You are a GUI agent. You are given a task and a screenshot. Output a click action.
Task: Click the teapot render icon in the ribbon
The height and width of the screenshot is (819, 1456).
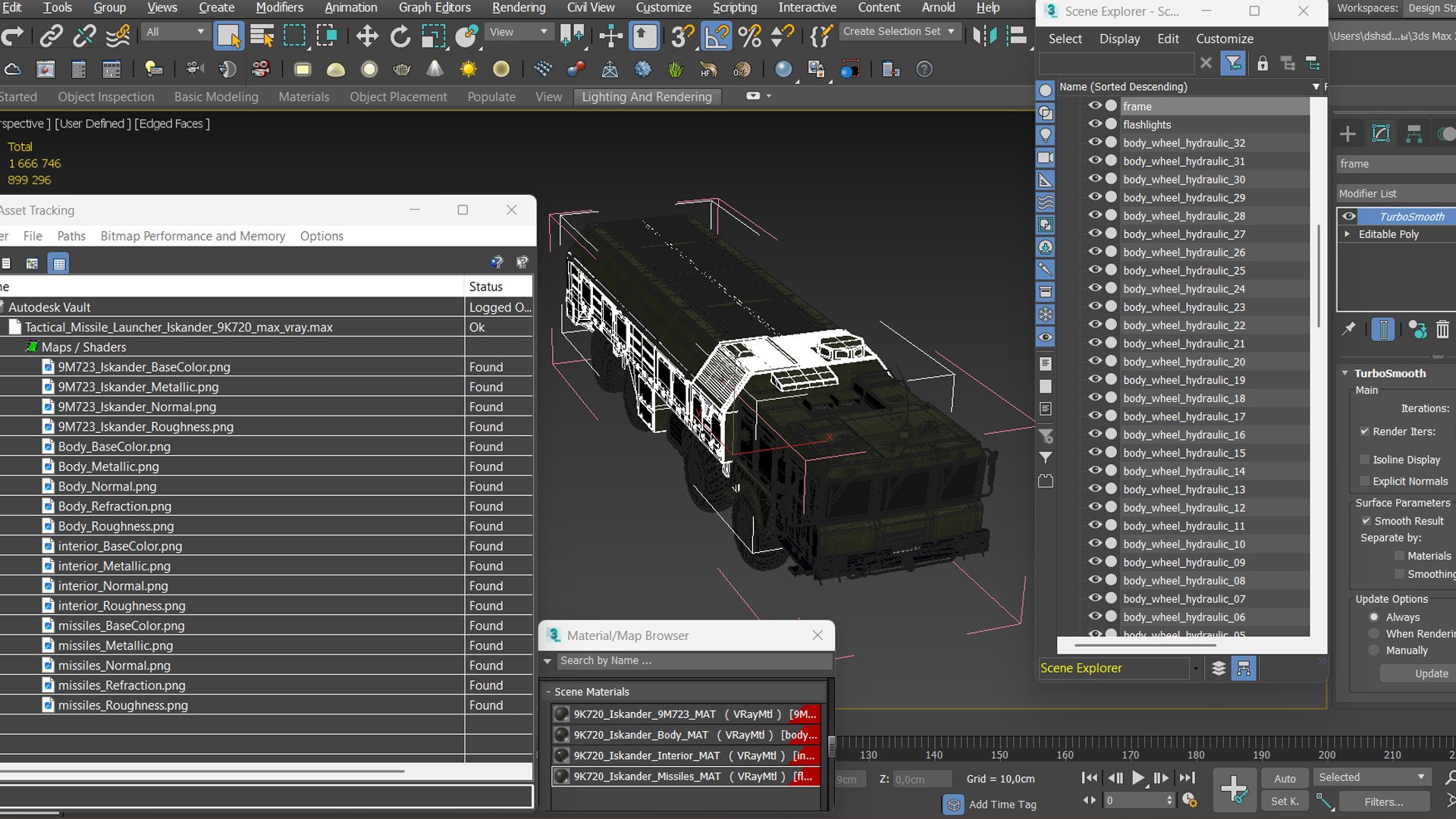[402, 69]
